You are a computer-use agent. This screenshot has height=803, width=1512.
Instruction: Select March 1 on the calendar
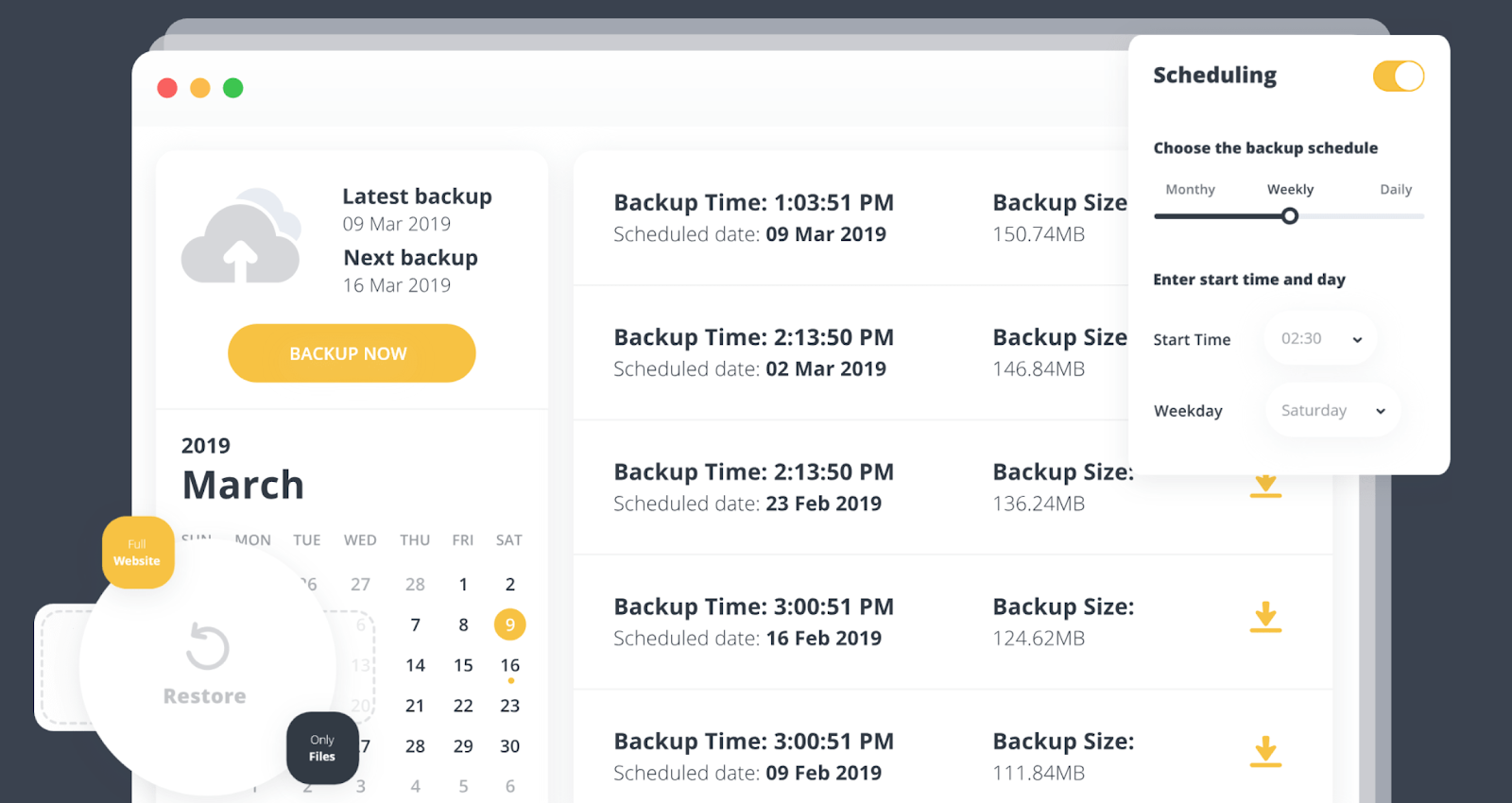coord(463,584)
